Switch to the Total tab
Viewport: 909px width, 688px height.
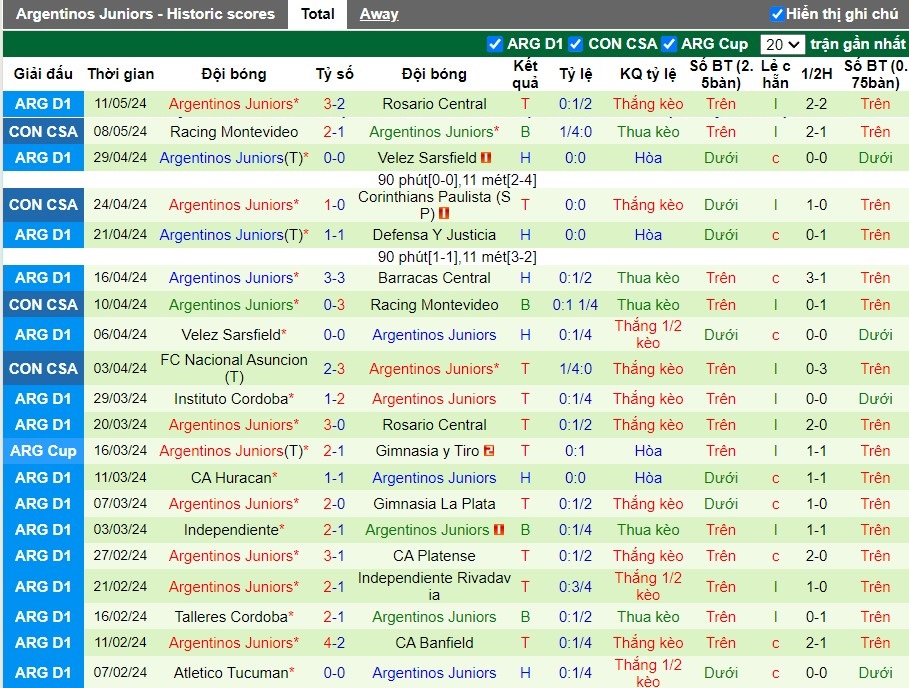click(x=318, y=14)
